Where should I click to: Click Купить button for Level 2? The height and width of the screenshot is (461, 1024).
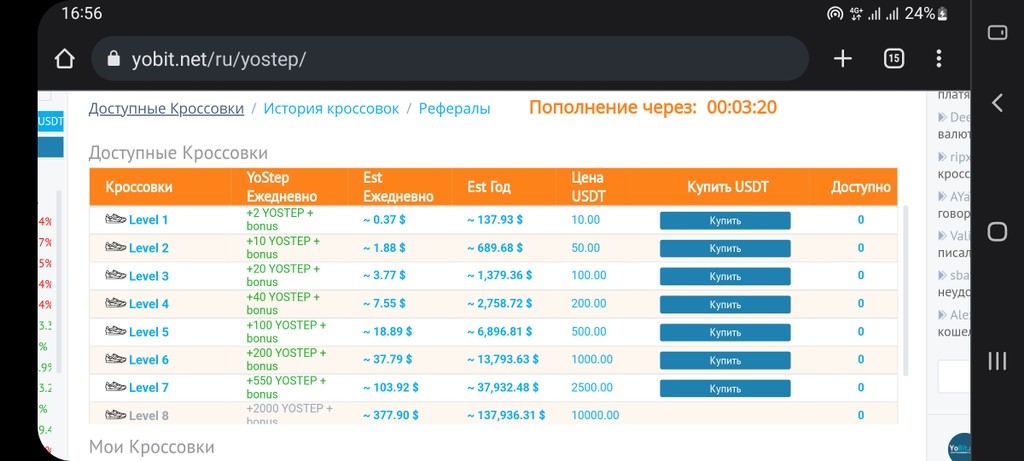pyautogui.click(x=725, y=249)
